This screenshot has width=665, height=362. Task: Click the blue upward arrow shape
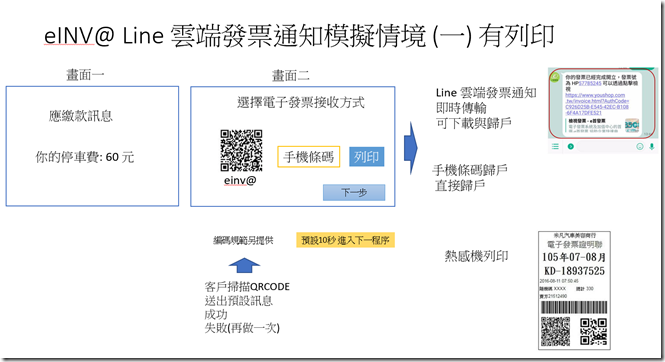(x=244, y=265)
